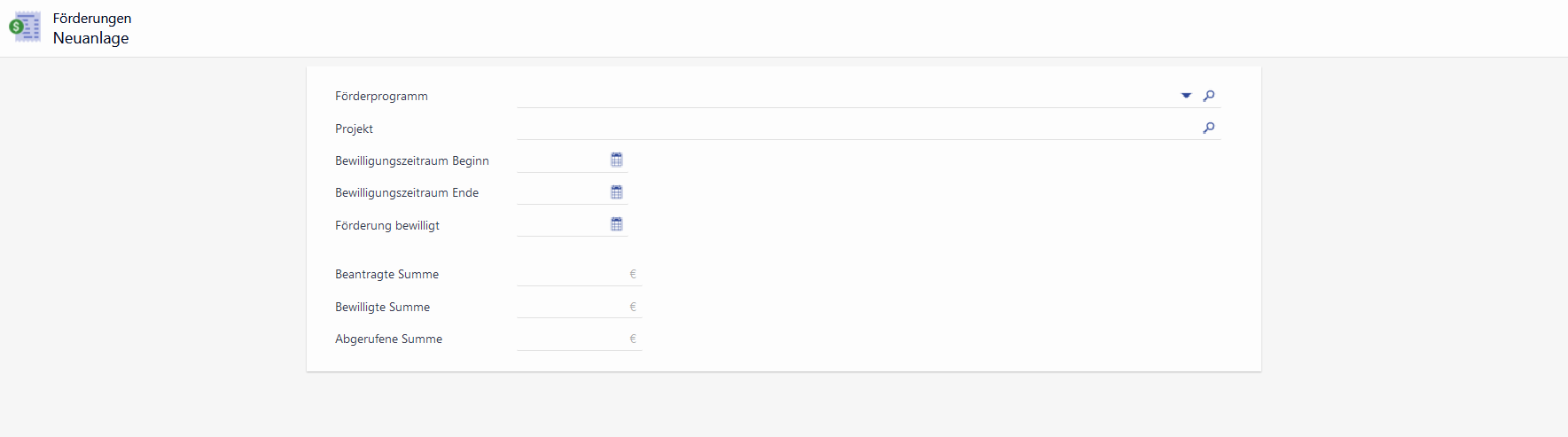Focus the Förderung bewilligt date field
The image size is (1568, 437).
[x=560, y=225]
